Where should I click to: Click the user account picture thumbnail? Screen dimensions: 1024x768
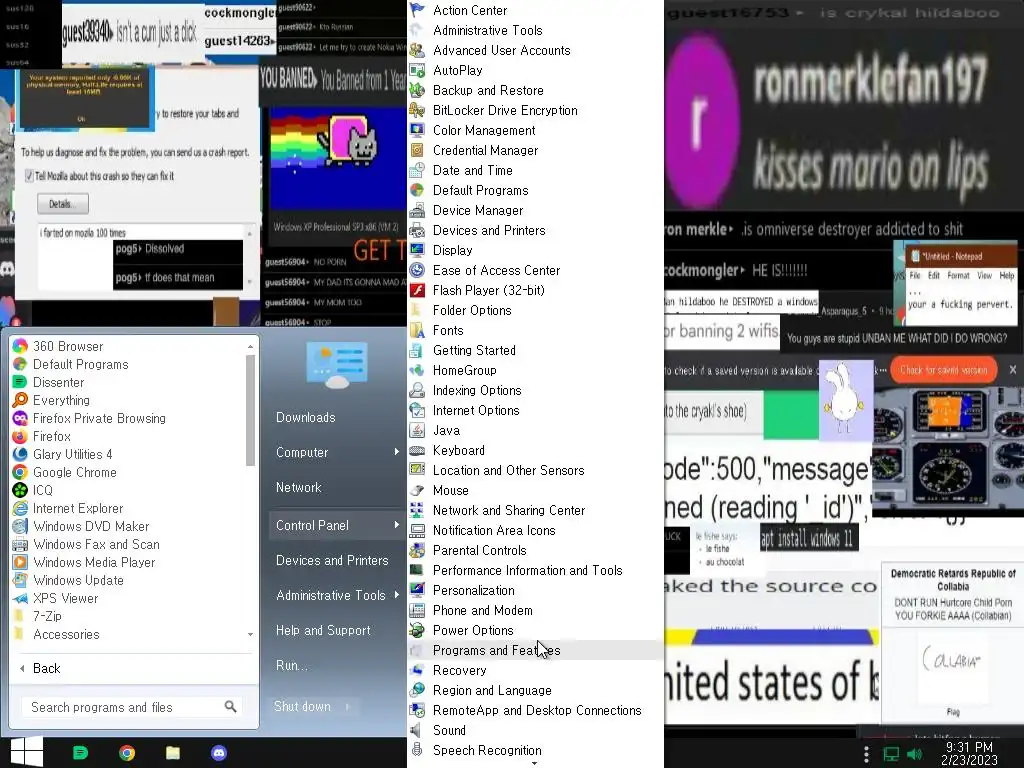[337, 365]
